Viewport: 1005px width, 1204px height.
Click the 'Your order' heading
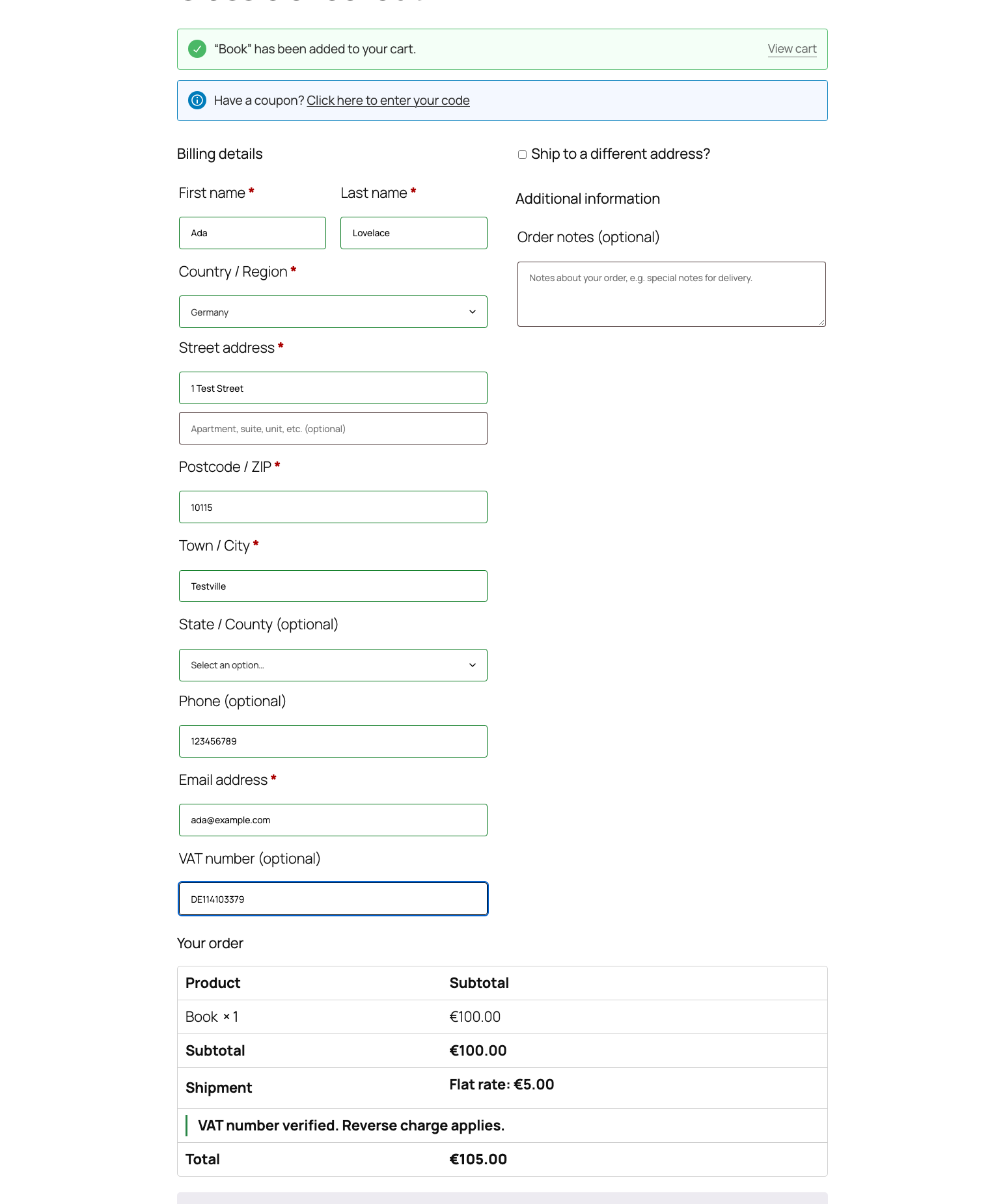click(210, 943)
